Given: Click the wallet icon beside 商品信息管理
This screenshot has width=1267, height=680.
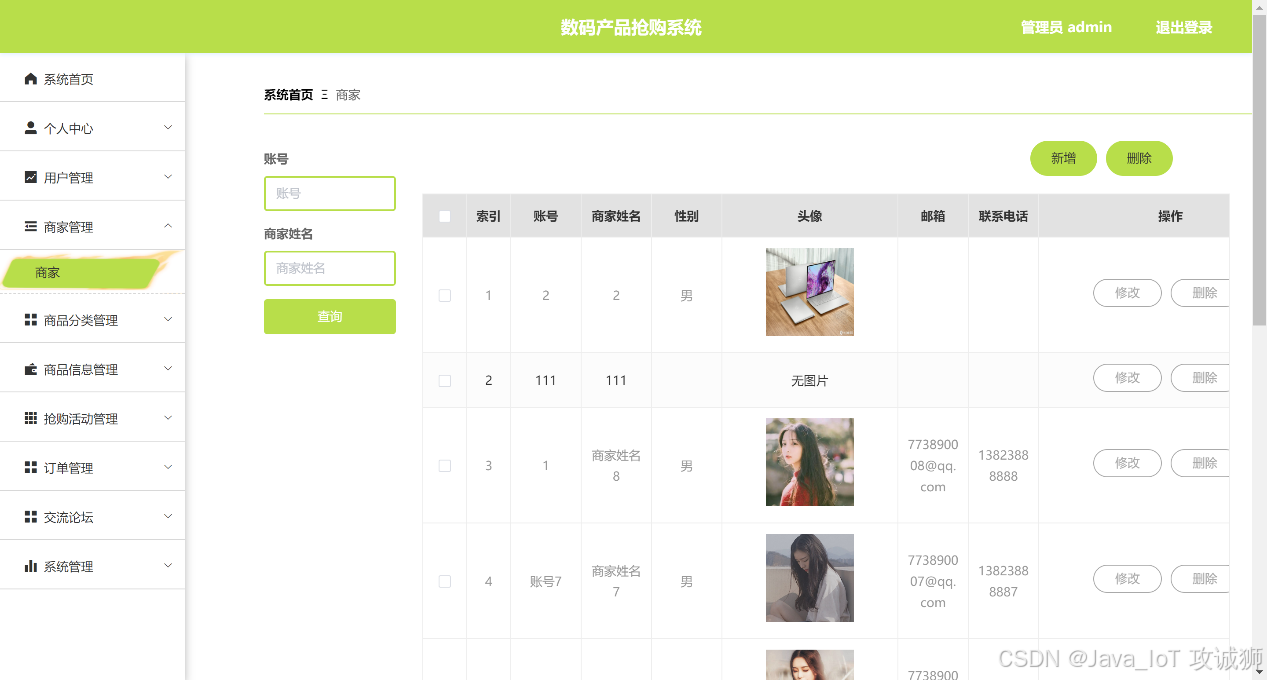Looking at the screenshot, I should [31, 369].
